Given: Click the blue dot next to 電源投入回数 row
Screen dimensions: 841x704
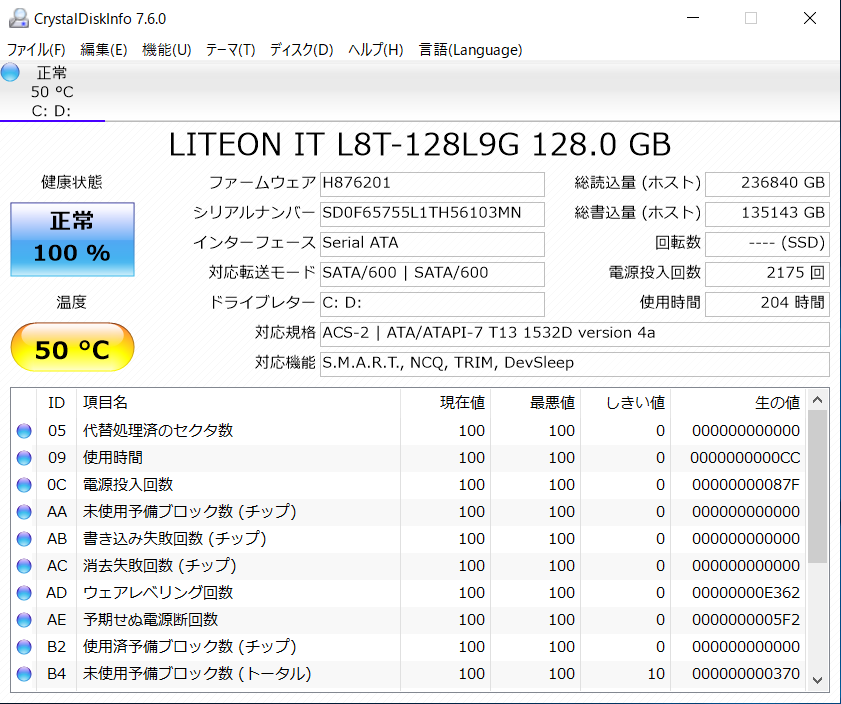Looking at the screenshot, I should [x=24, y=484].
